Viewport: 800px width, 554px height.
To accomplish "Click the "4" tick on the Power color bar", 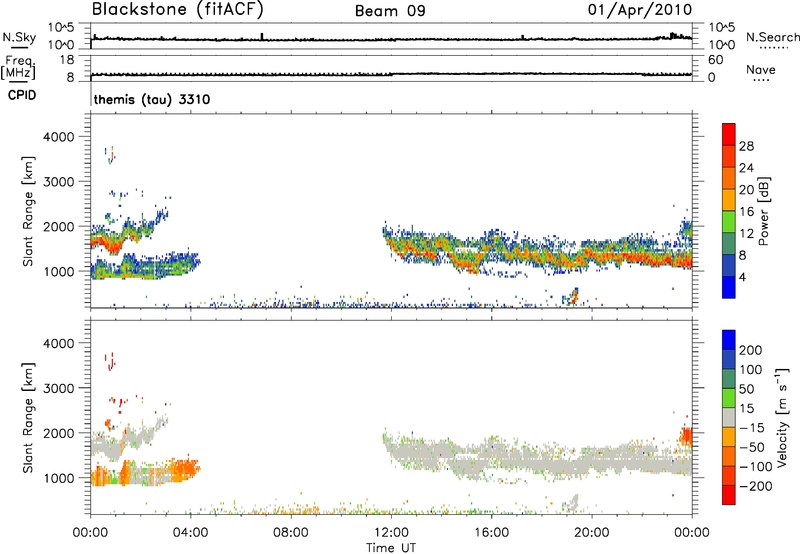I will click(x=743, y=277).
